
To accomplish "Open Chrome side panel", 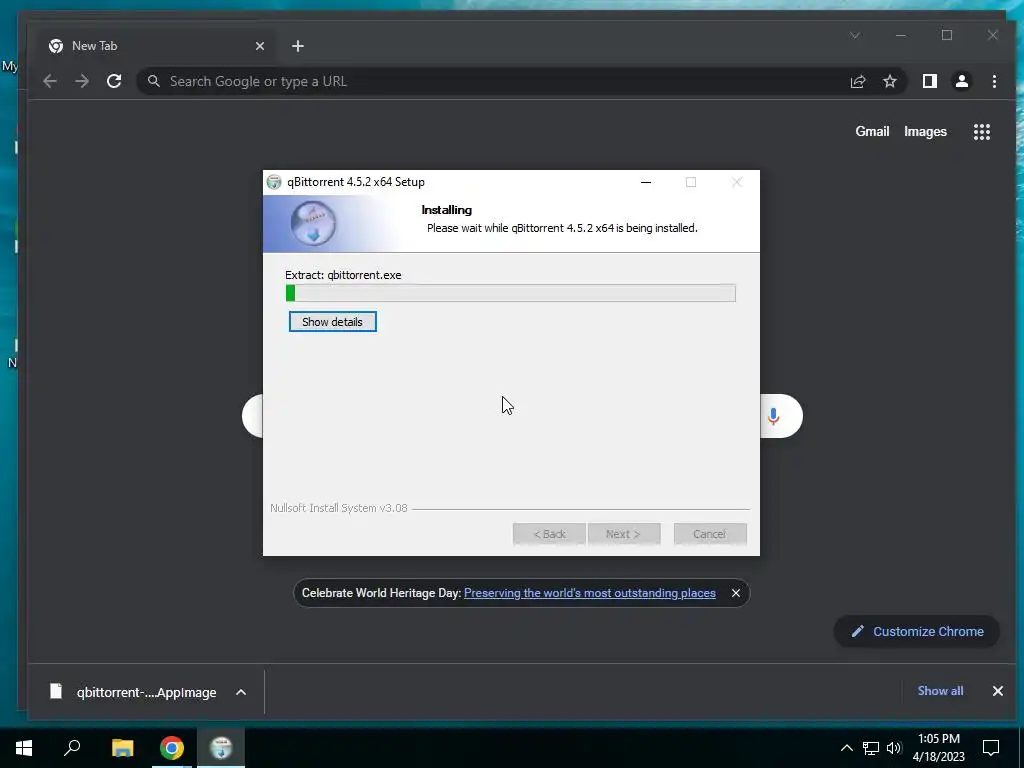I will (930, 81).
